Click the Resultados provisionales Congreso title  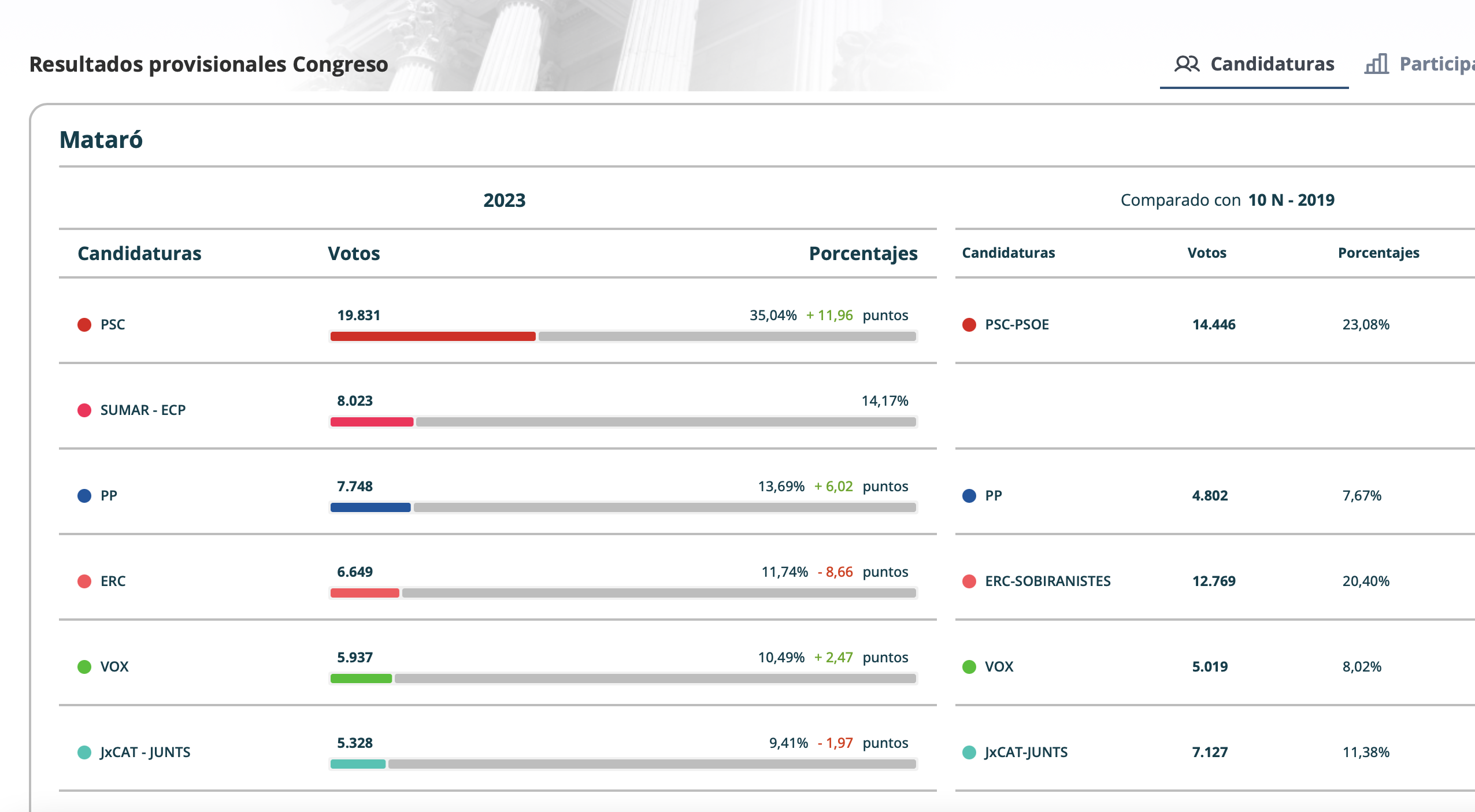pos(209,64)
